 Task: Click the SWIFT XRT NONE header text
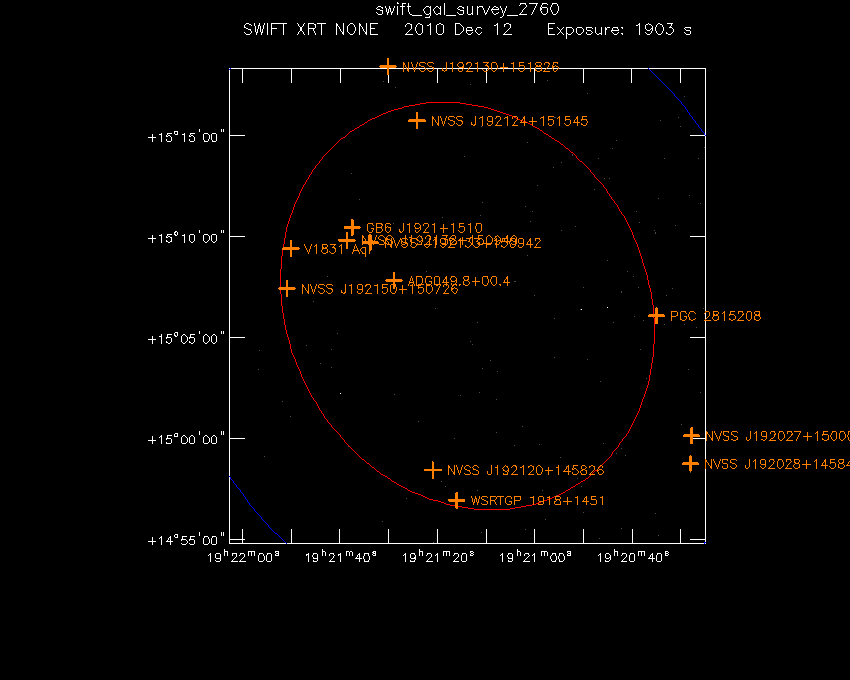pyautogui.click(x=311, y=29)
